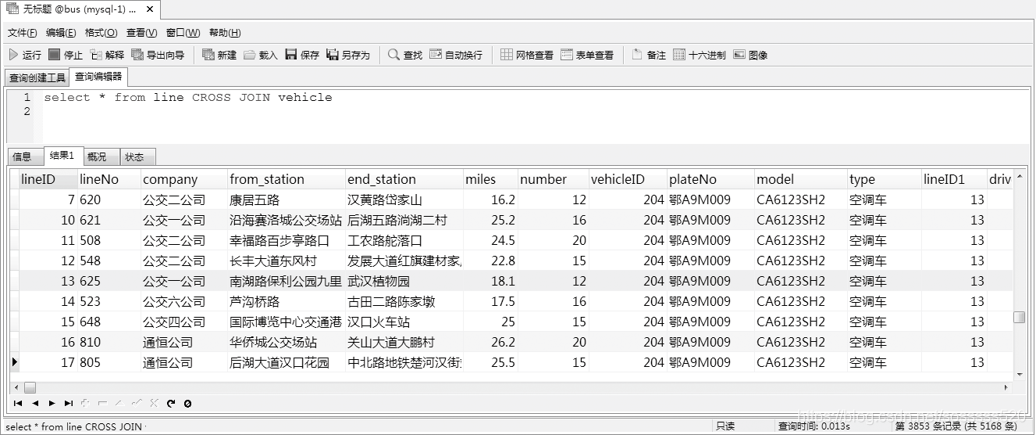Click the row indicator for lineID 17
Screen dimensions: 1036x435
coord(15,362)
